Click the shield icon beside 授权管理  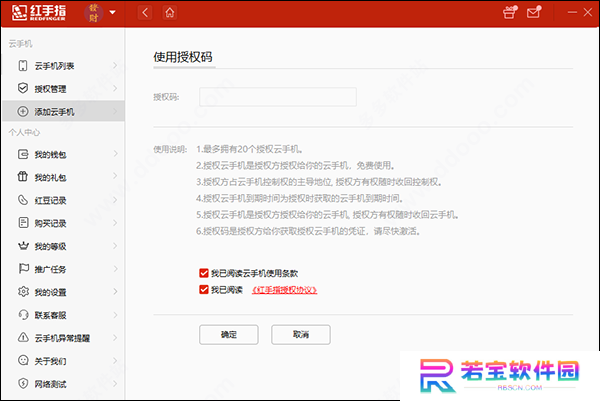[23, 88]
